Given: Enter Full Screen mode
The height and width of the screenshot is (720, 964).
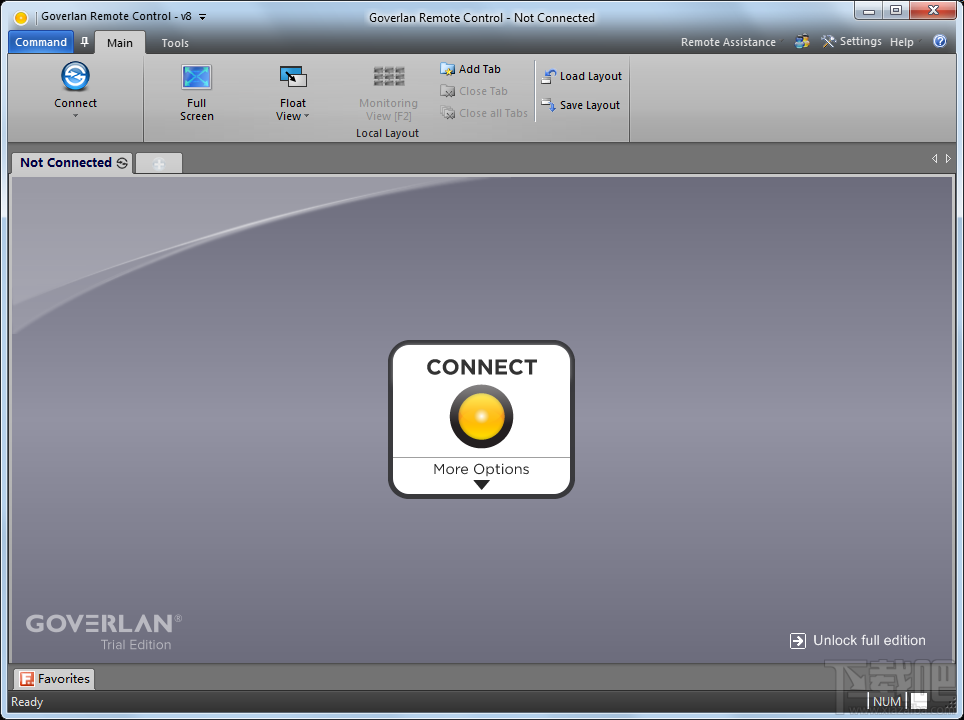Looking at the screenshot, I should (197, 92).
